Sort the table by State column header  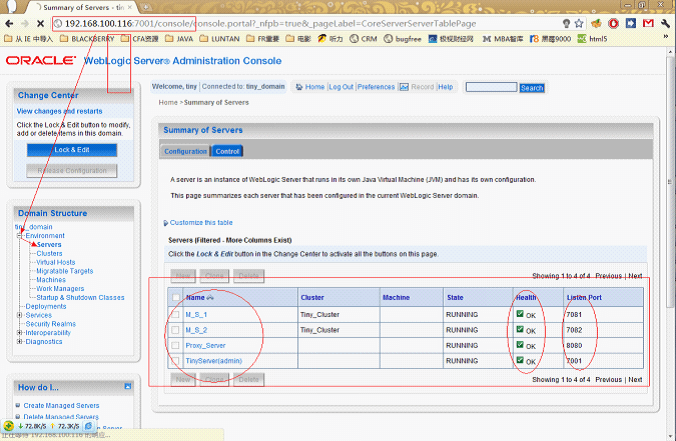click(455, 297)
